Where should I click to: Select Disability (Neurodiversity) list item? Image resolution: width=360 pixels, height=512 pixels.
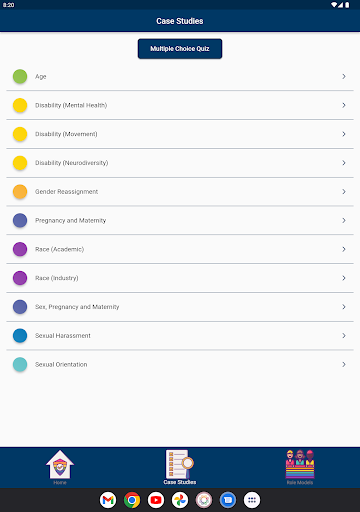180,163
